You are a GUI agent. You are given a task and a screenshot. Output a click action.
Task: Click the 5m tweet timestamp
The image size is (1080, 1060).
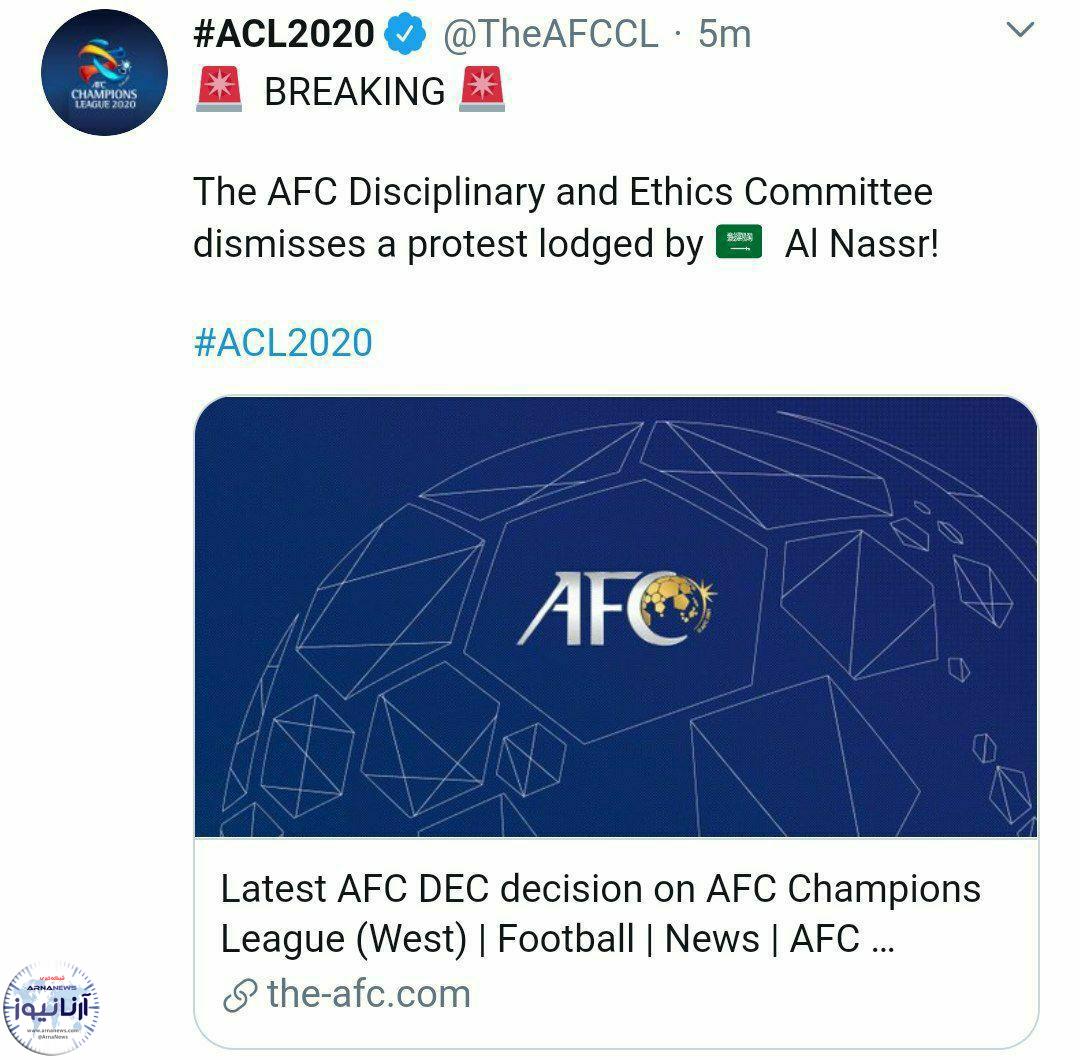[724, 34]
